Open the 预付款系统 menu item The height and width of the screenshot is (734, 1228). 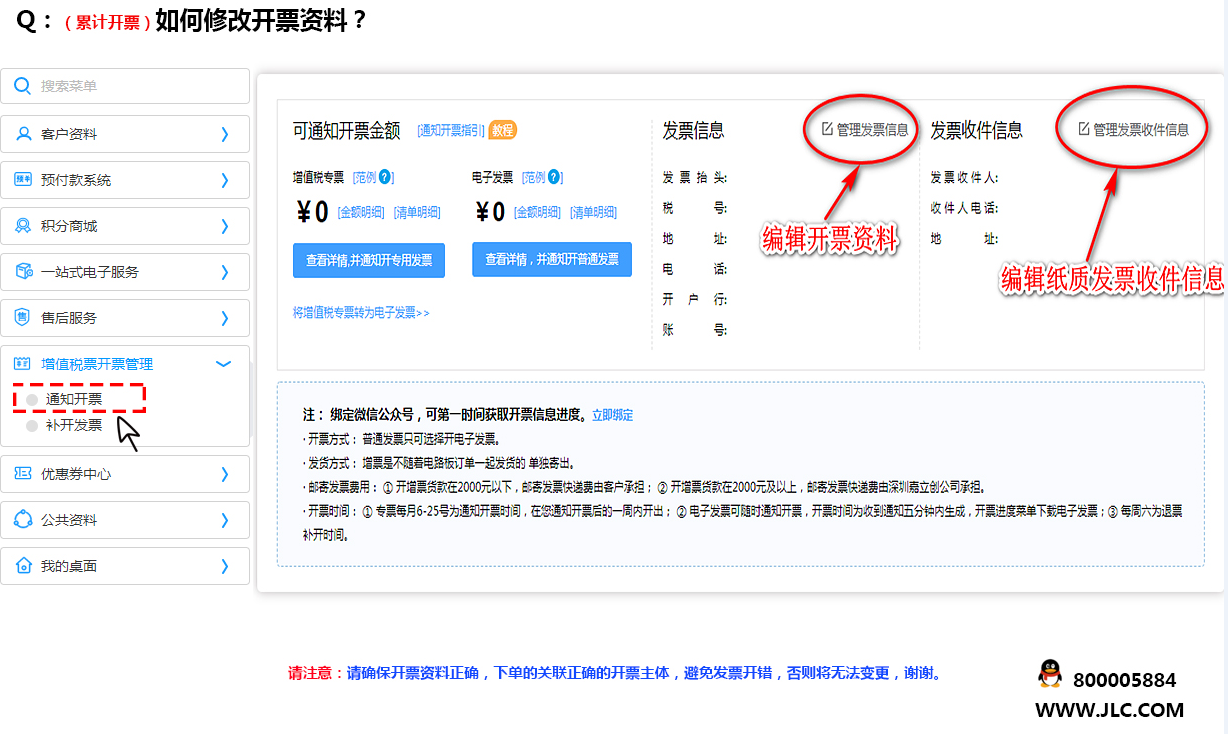pos(76,180)
